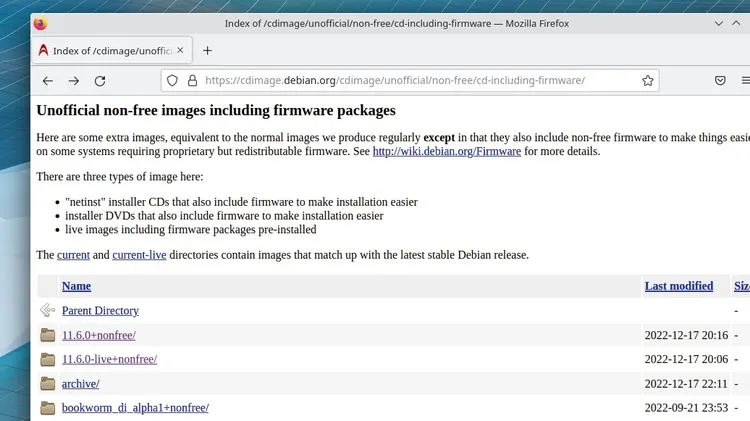Click the netinst installer CDs bullet
The width and height of the screenshot is (750, 421).
tap(242, 202)
